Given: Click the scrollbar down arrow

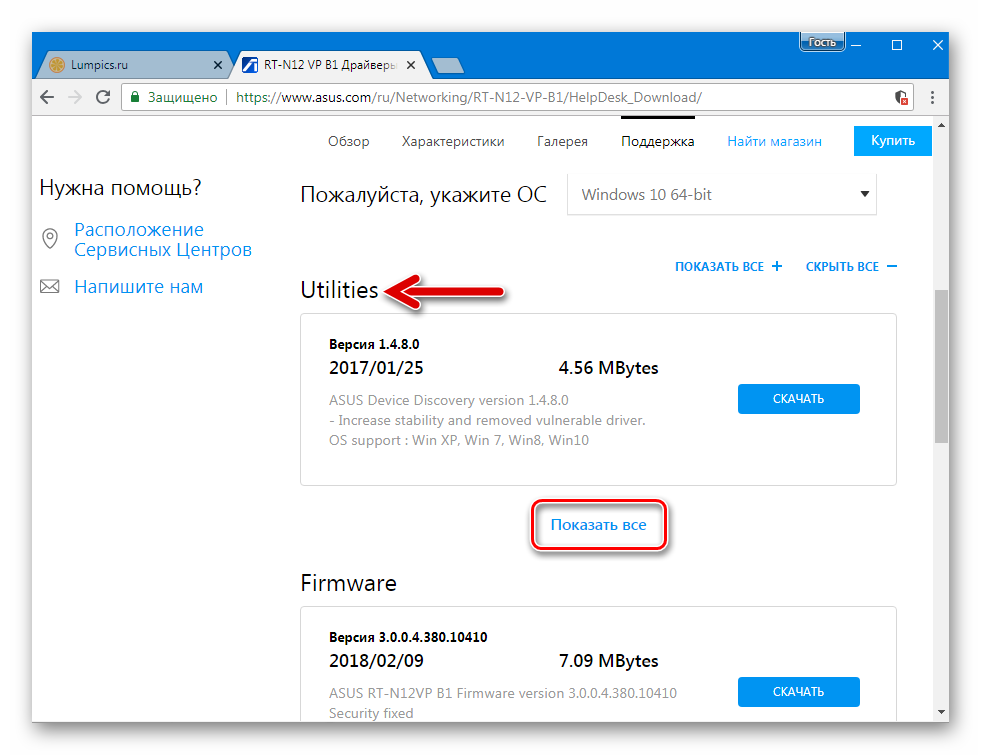Looking at the screenshot, I should coord(941,712).
